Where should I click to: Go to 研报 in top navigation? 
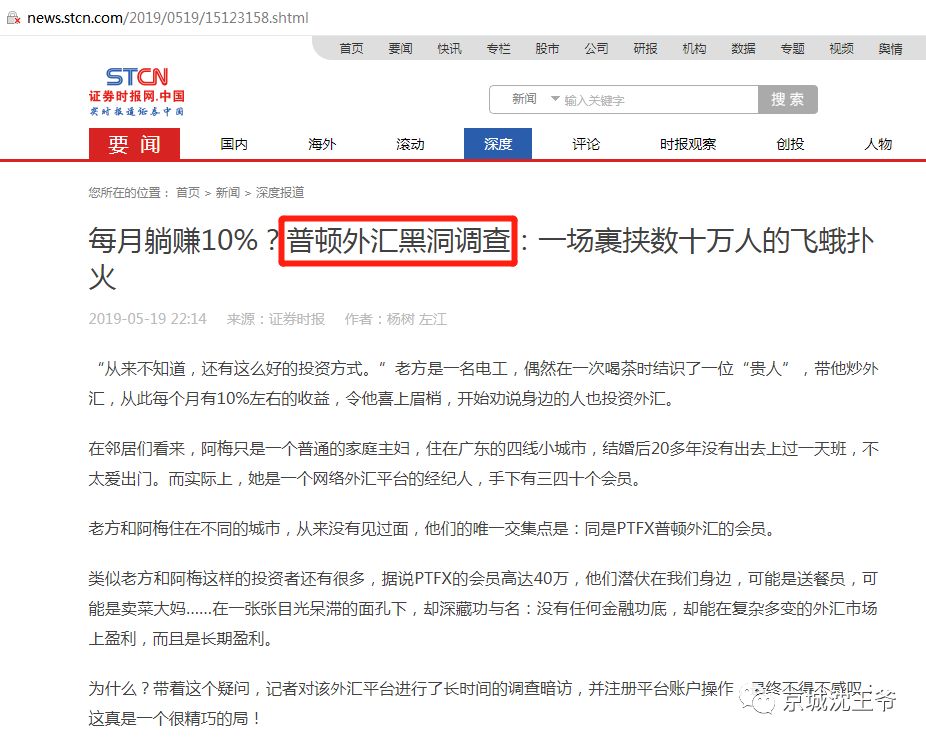click(x=645, y=48)
